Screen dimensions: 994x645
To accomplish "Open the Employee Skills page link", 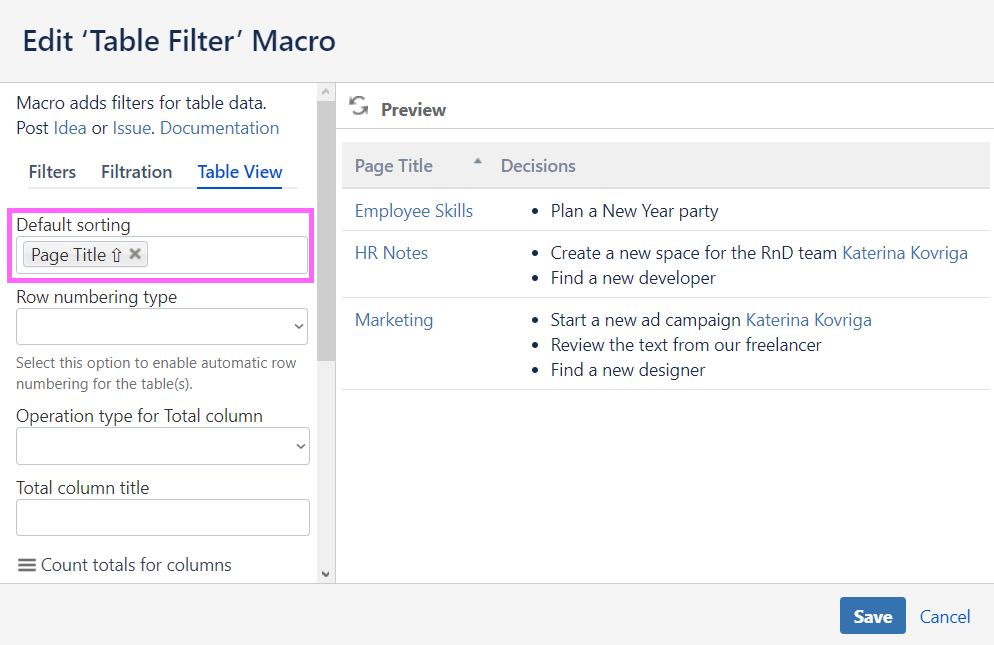I will pos(414,211).
